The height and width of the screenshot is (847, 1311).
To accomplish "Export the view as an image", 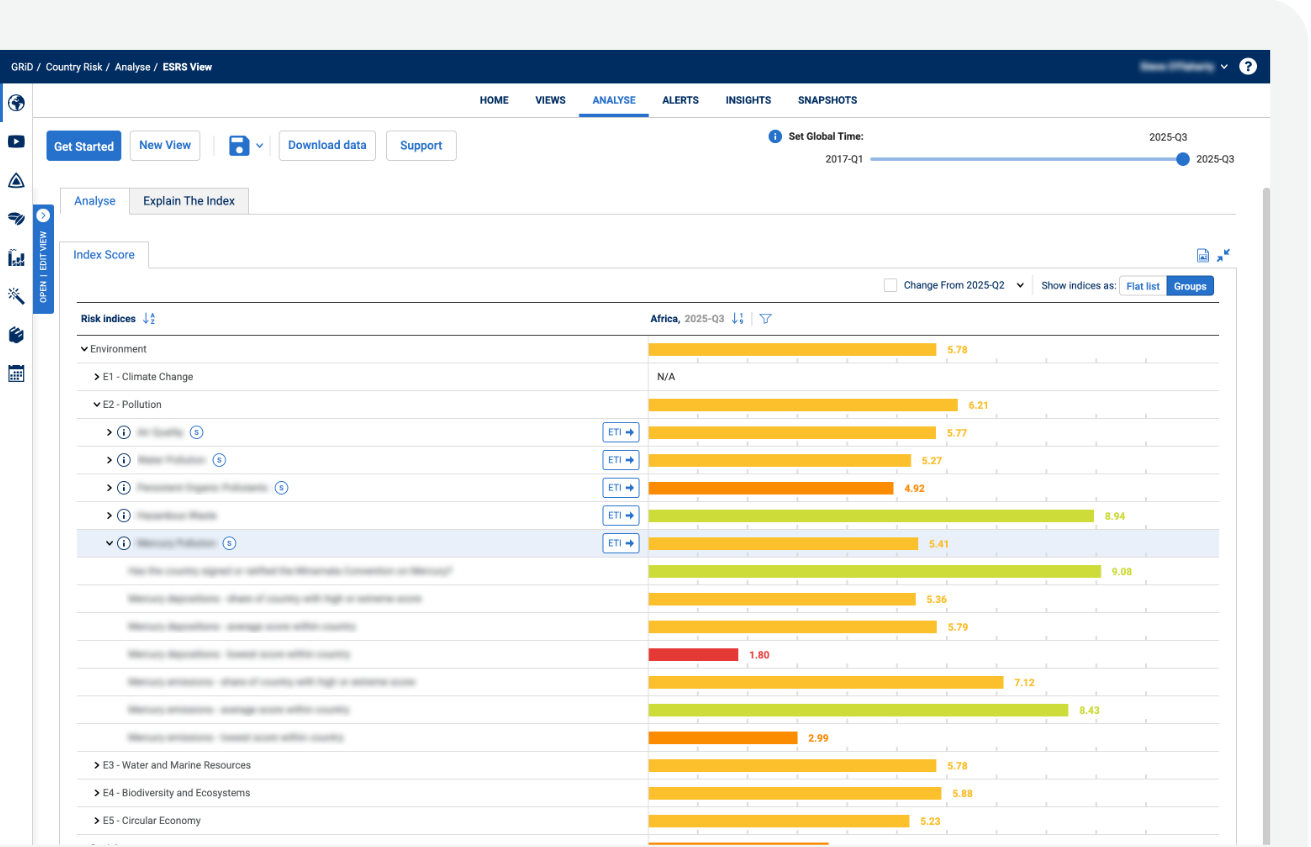I will pyautogui.click(x=1202, y=255).
